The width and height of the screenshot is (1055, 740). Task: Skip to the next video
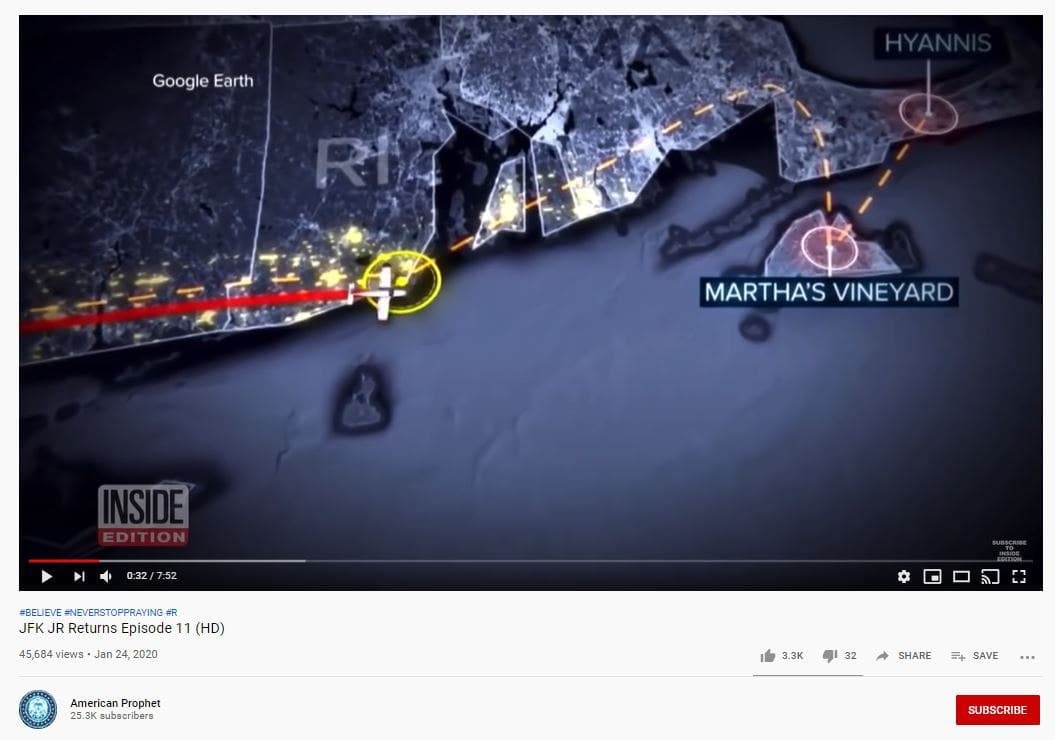(79, 577)
